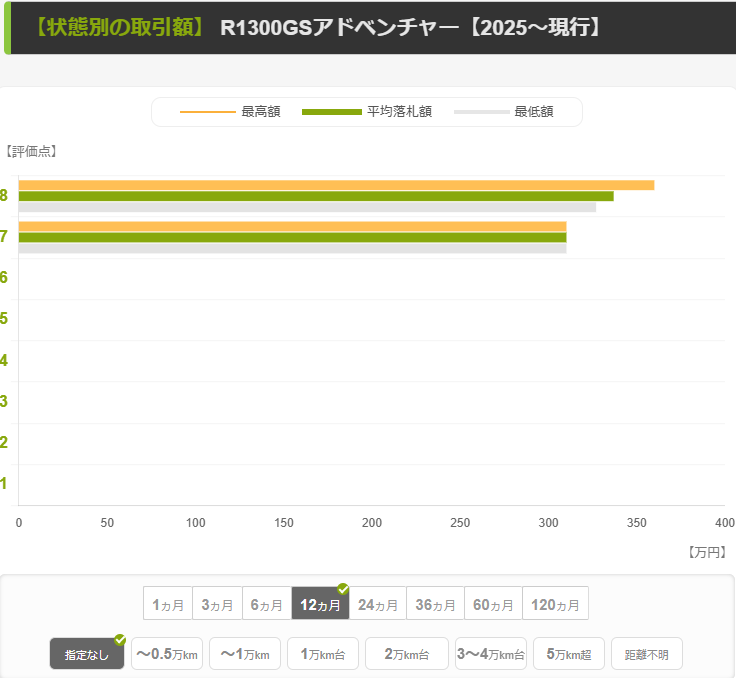
Task: Choose the 指定なし mileage filter
Action: [x=87, y=654]
